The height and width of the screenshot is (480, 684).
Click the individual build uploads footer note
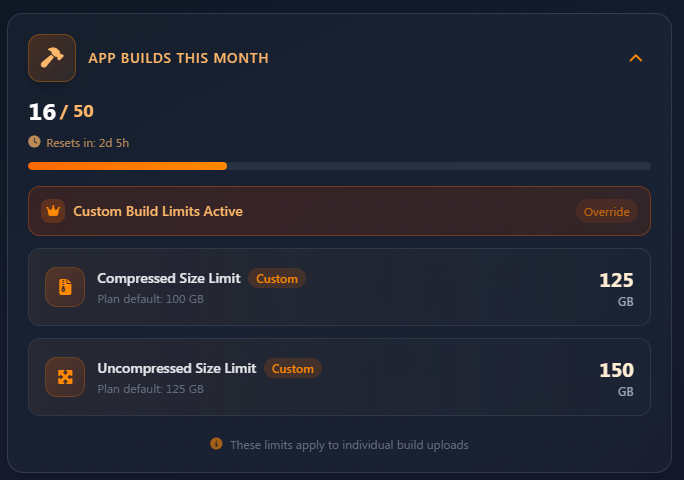[349, 444]
